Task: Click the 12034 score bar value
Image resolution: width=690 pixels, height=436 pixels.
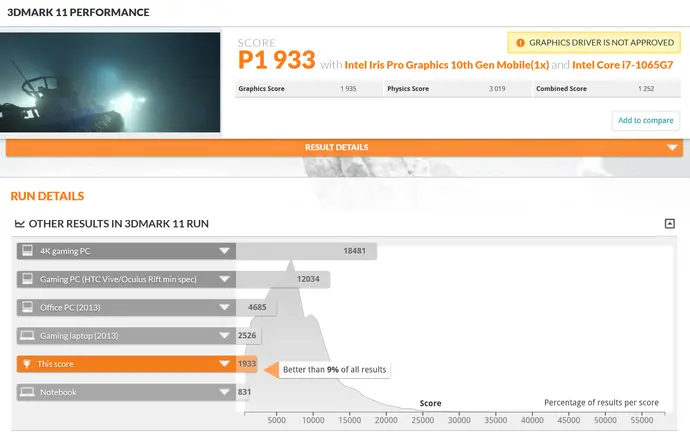Action: pyautogui.click(x=308, y=279)
